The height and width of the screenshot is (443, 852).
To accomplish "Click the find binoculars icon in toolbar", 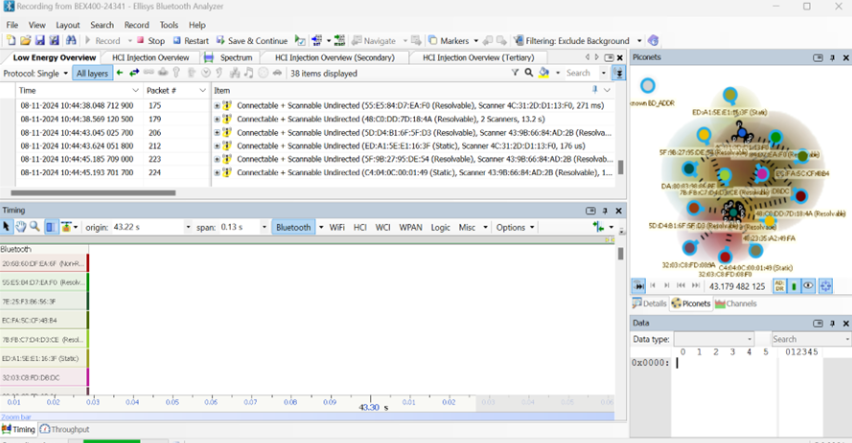I will pos(71,41).
